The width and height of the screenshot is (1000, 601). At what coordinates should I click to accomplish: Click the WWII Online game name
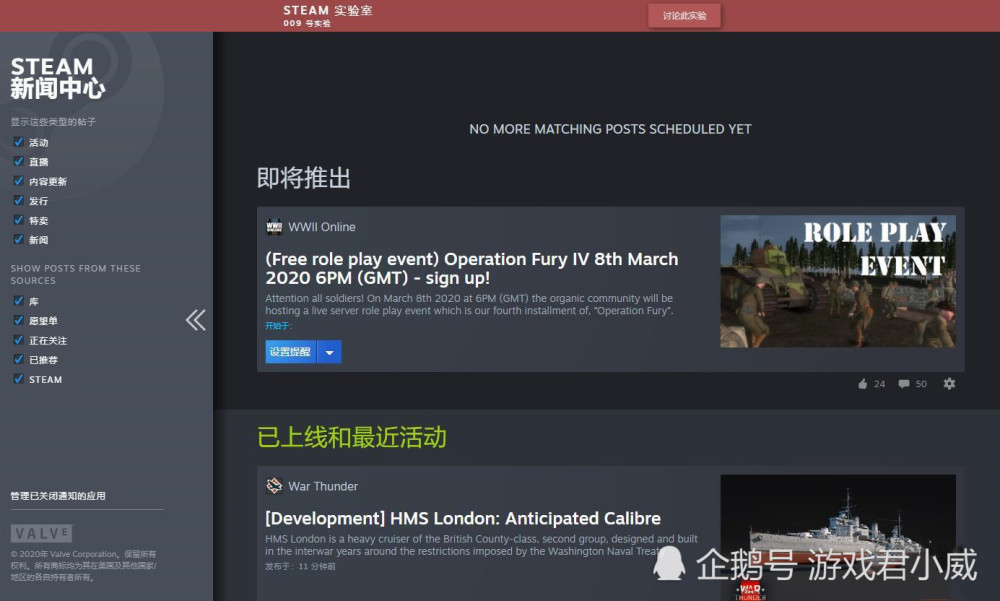pyautogui.click(x=322, y=227)
